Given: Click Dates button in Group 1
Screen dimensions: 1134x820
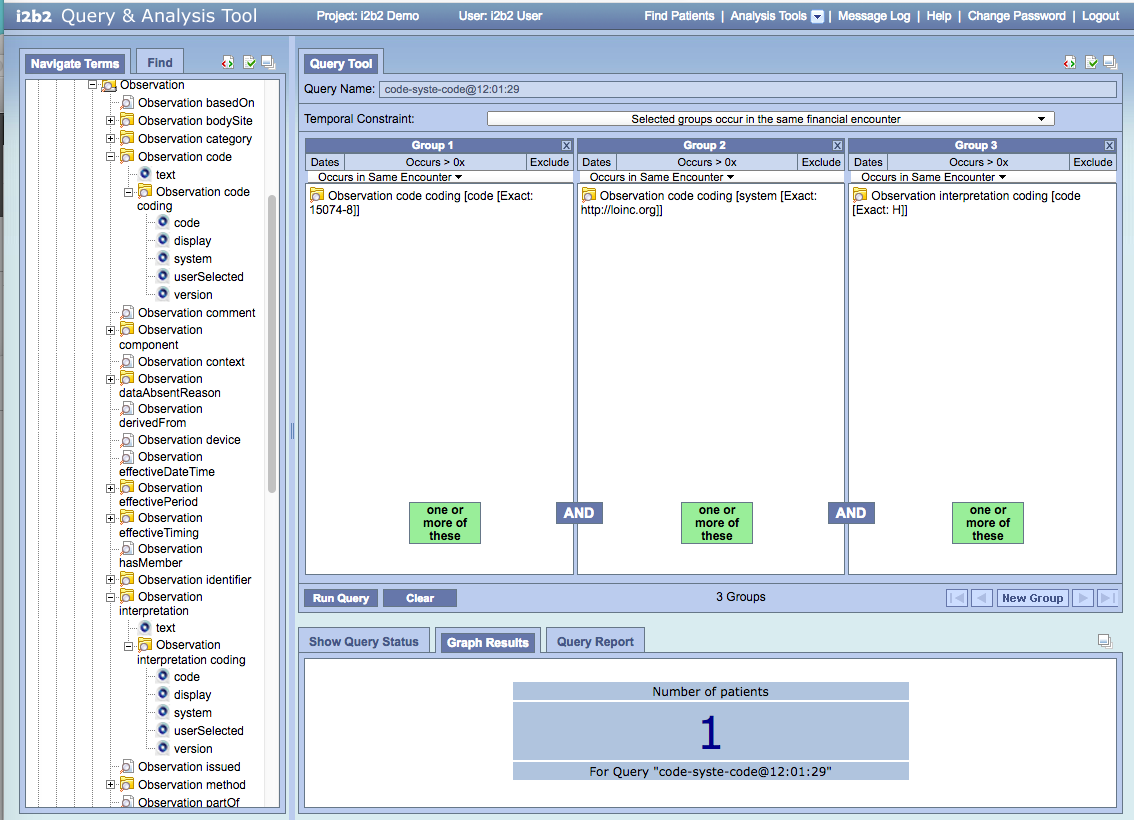Looking at the screenshot, I should pos(325,162).
